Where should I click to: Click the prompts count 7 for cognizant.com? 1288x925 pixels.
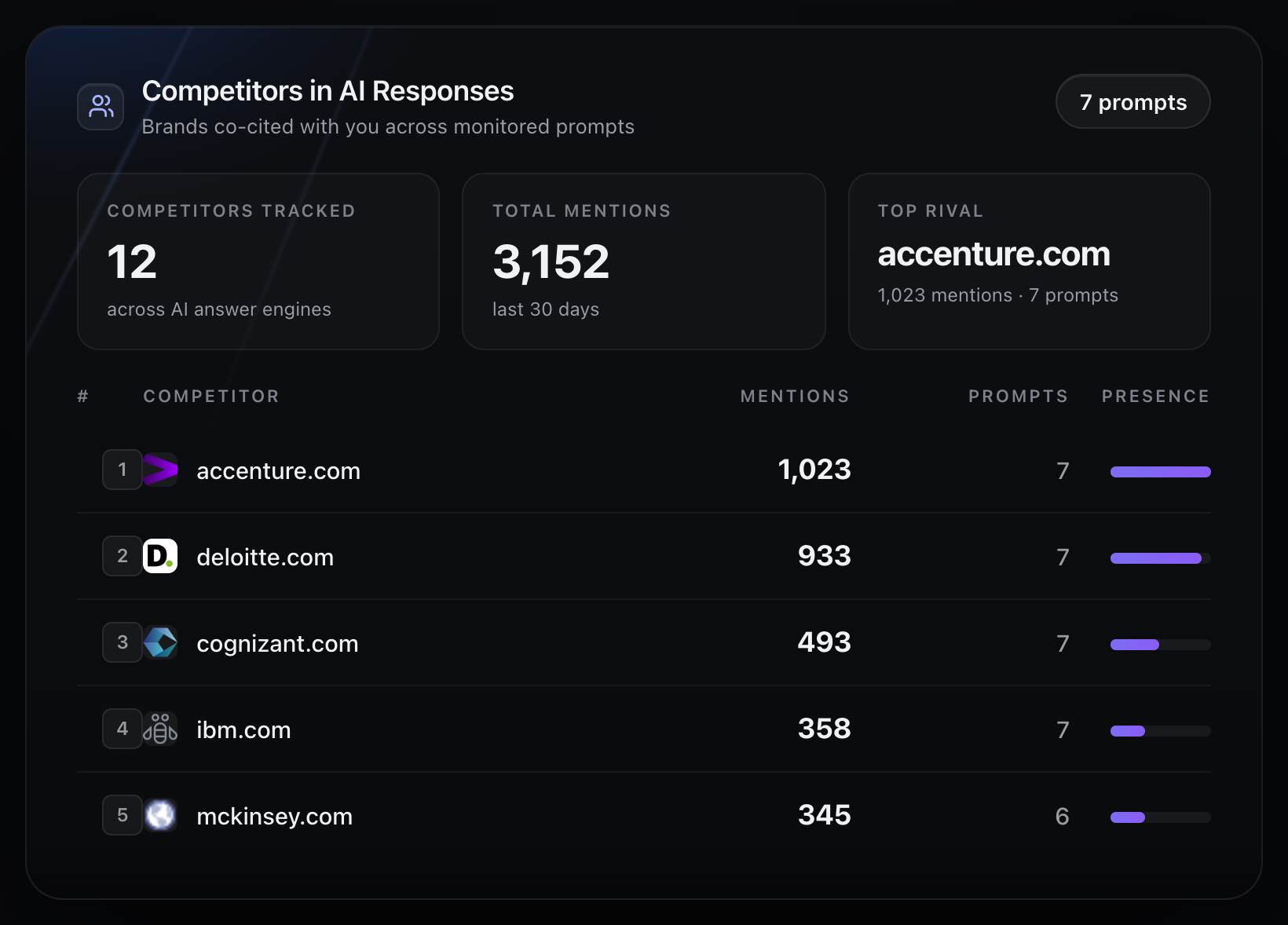(1063, 644)
